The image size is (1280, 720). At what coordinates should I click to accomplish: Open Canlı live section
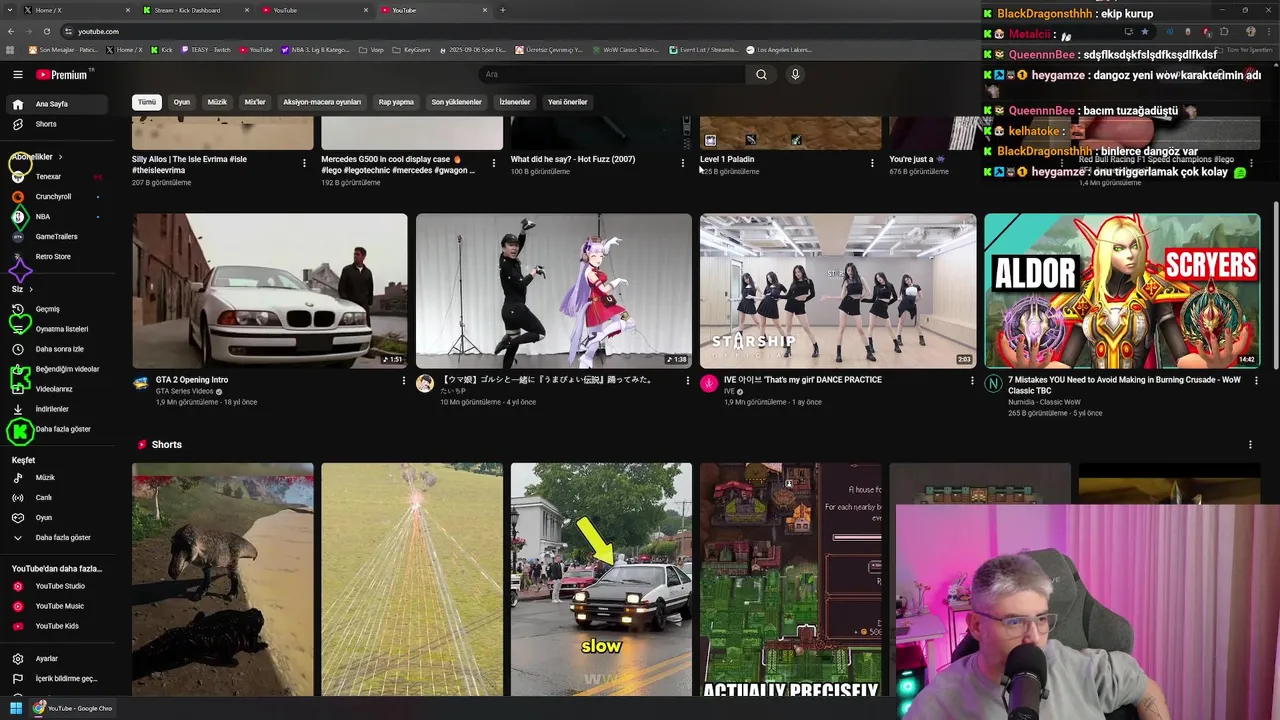tap(56, 498)
